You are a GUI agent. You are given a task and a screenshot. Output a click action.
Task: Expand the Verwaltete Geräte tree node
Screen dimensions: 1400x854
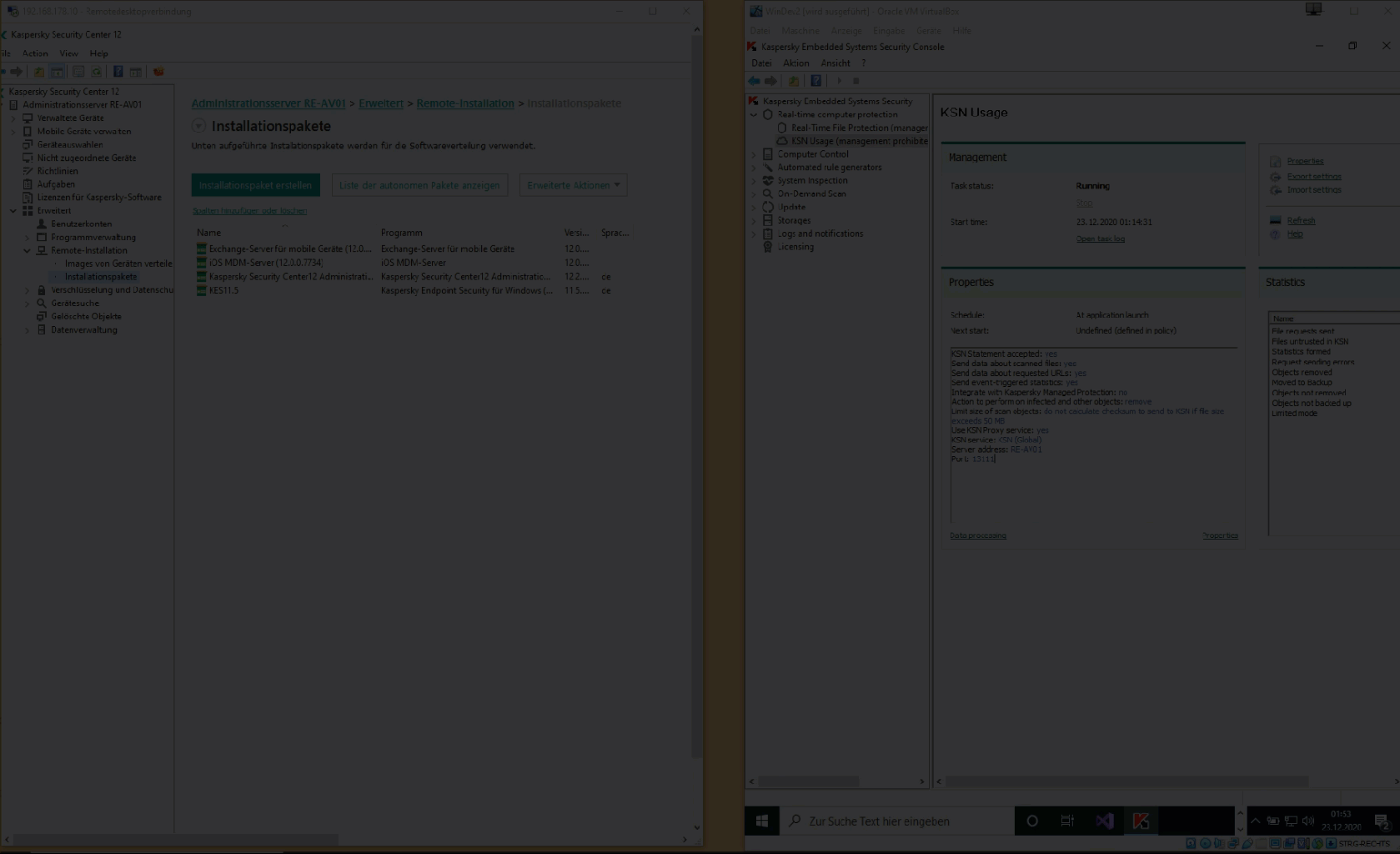(13, 118)
